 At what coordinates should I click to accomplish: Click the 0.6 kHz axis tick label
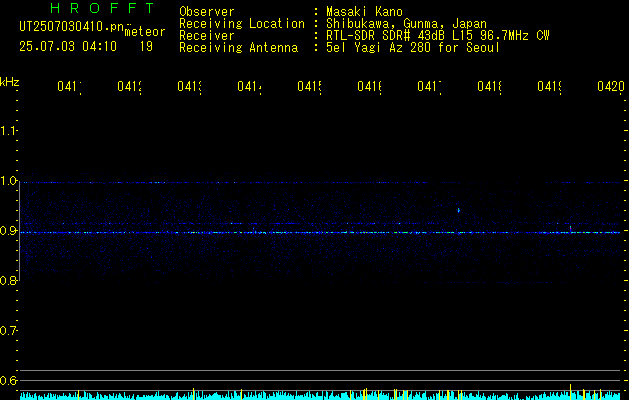[x=8, y=380]
